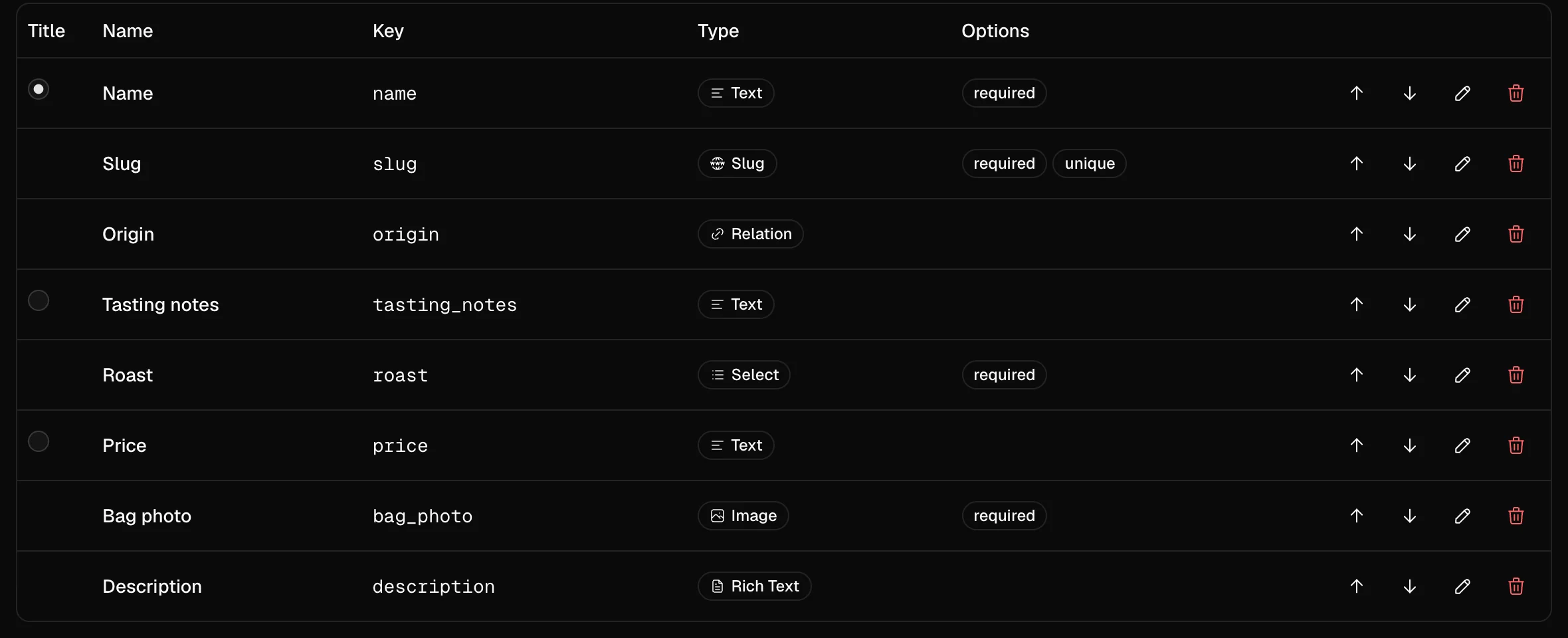Screen dimensions: 1568x638
Task: Move the Name field down
Action: pyautogui.click(x=1409, y=93)
